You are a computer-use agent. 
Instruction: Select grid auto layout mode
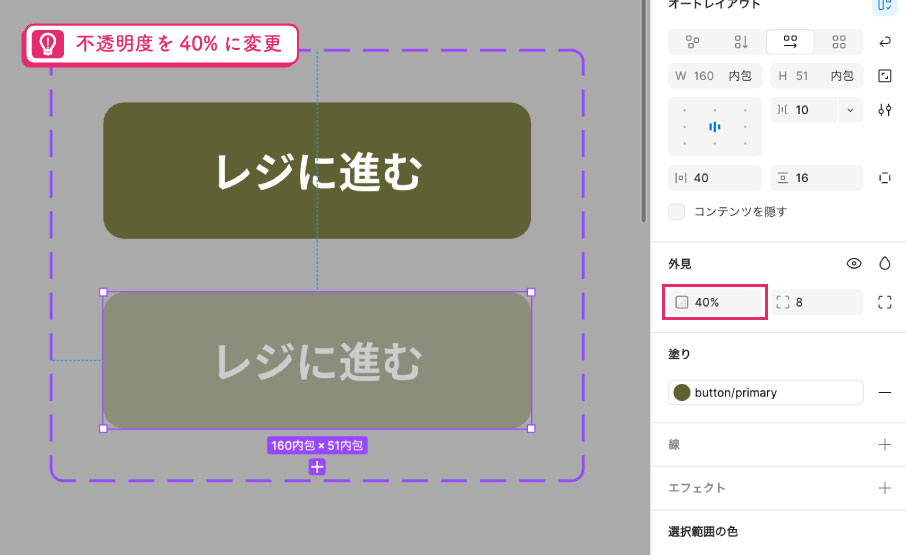[x=839, y=42]
